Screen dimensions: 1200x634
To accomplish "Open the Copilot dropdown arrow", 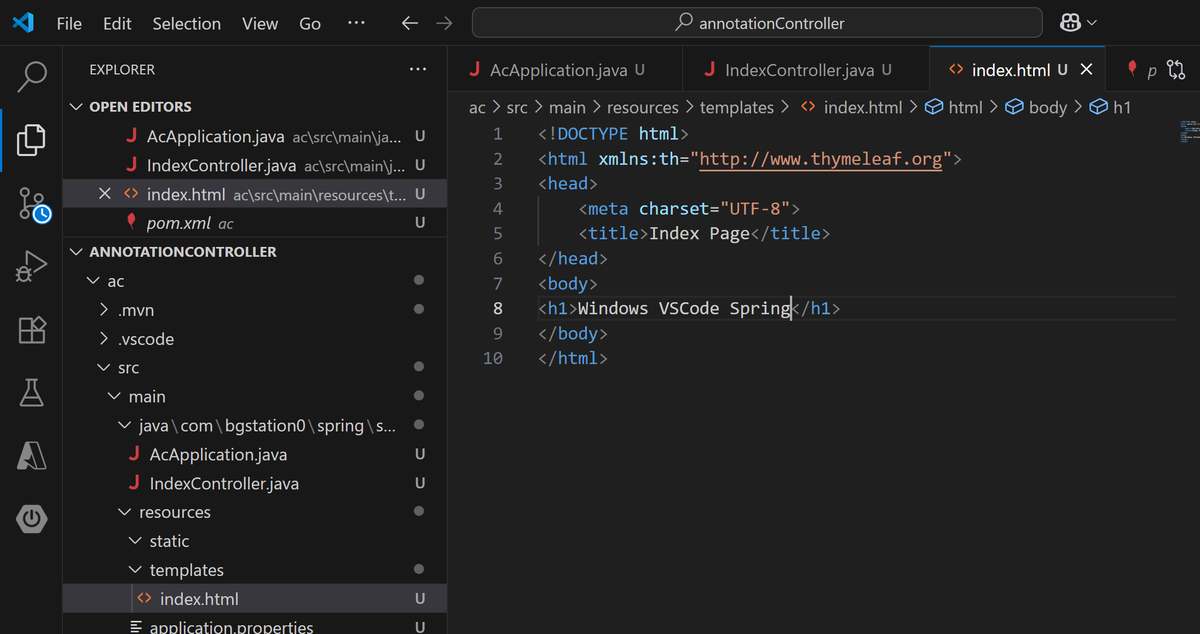I will pyautogui.click(x=1092, y=23).
